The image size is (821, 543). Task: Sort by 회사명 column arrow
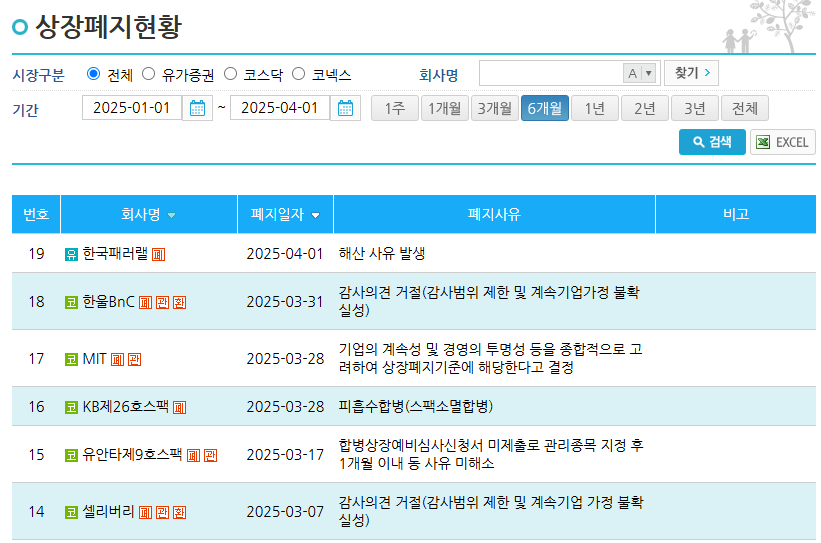point(171,215)
